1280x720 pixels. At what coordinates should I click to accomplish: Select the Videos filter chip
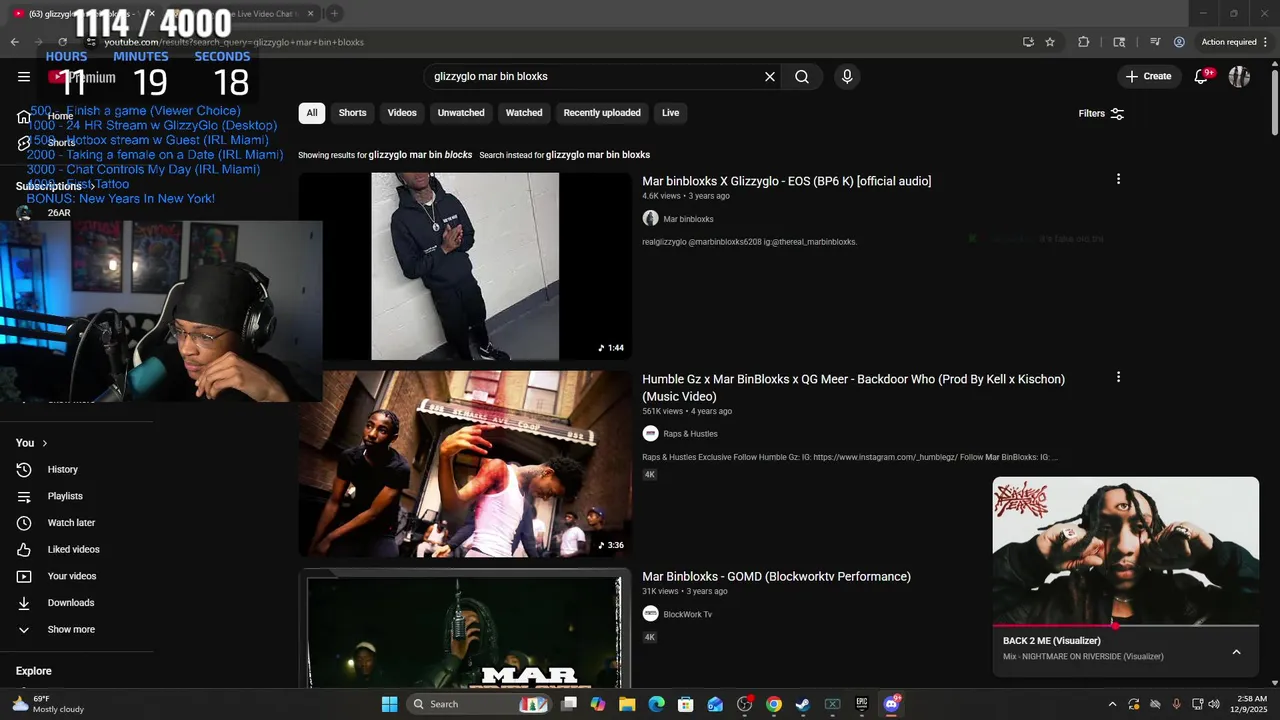(402, 113)
